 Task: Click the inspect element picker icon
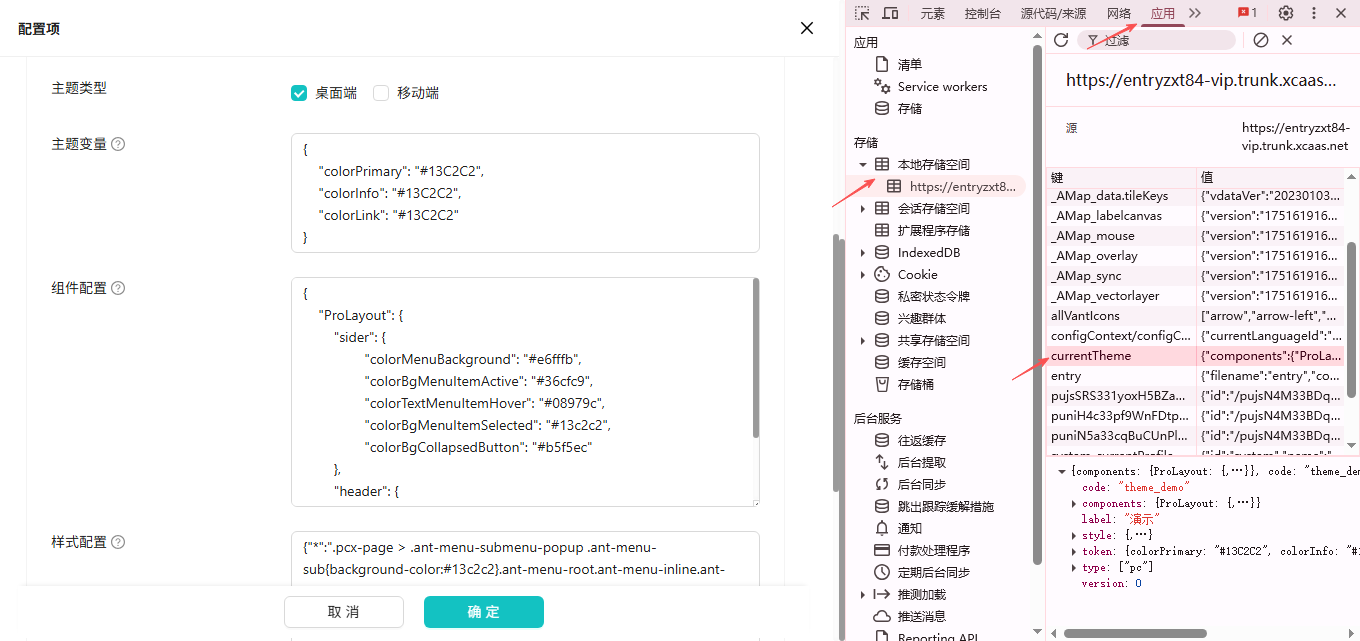point(862,13)
